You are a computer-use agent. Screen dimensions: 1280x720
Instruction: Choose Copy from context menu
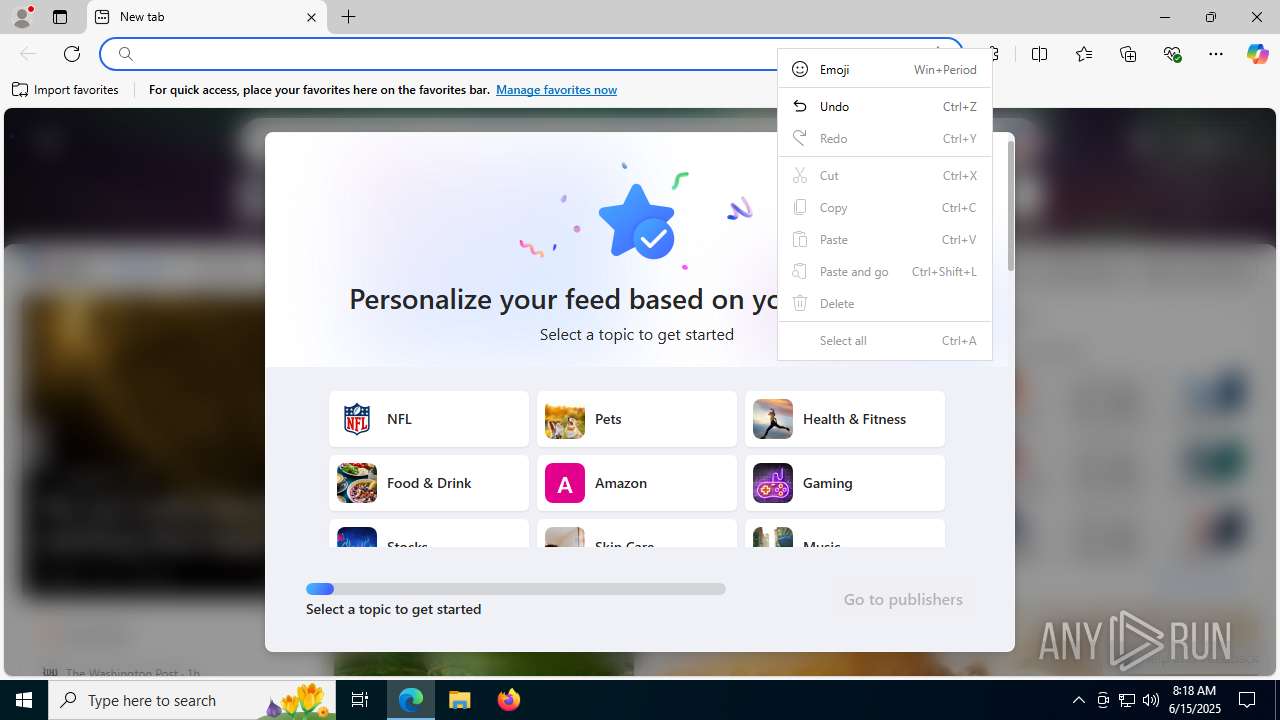(x=885, y=207)
